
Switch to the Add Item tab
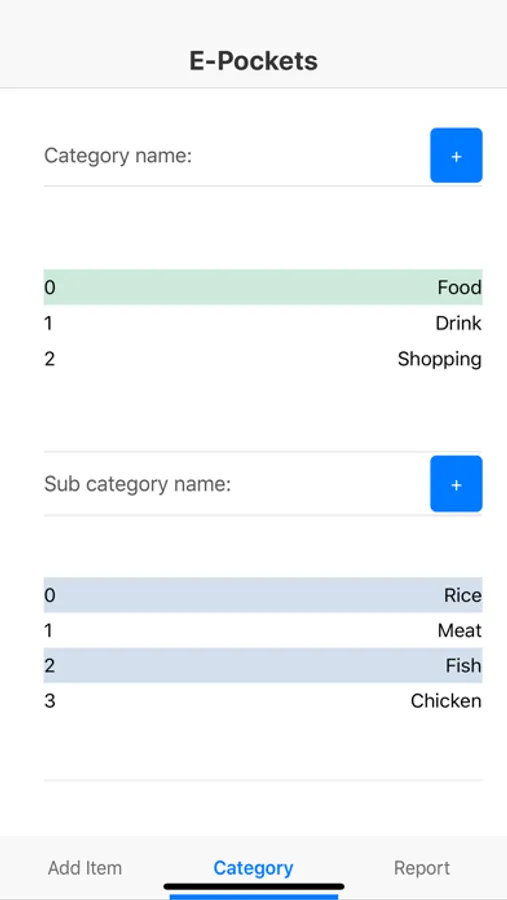click(x=85, y=867)
